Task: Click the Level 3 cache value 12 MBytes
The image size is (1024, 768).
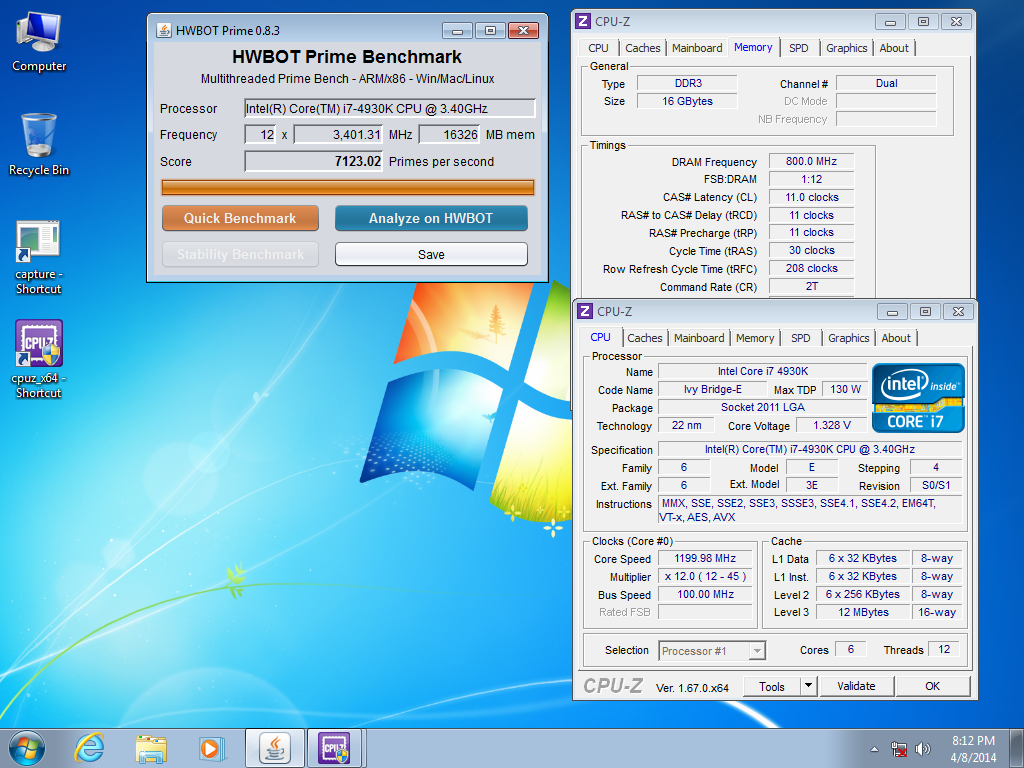Action: [863, 613]
